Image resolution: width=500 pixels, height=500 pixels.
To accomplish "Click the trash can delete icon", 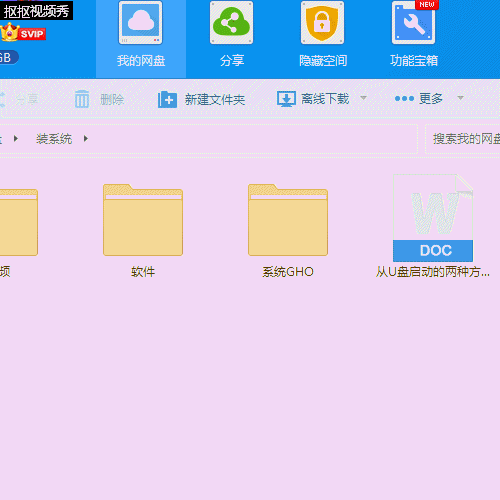I will tap(82, 99).
